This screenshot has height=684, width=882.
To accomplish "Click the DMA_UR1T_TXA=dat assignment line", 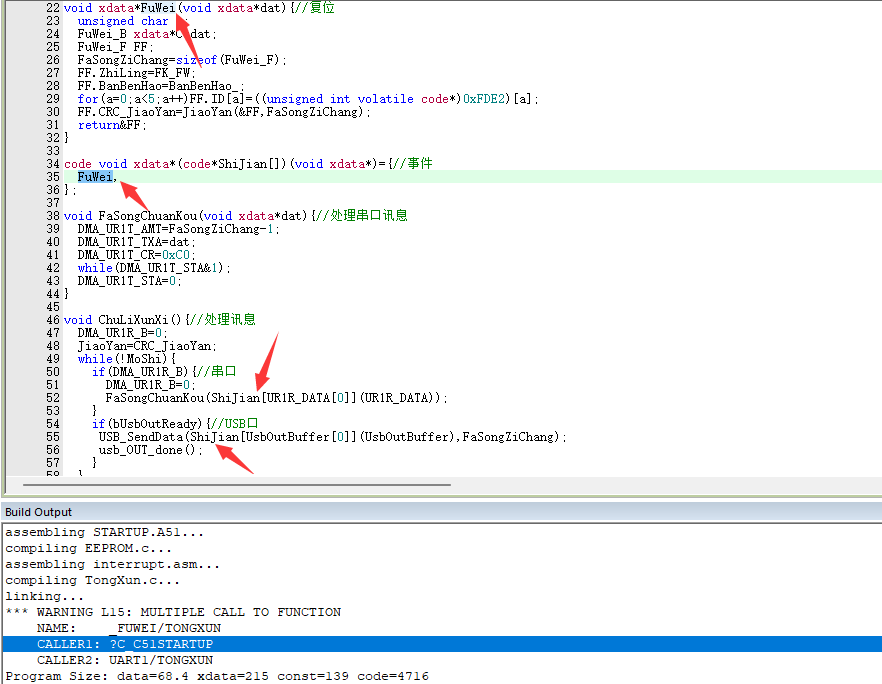I will tap(137, 242).
